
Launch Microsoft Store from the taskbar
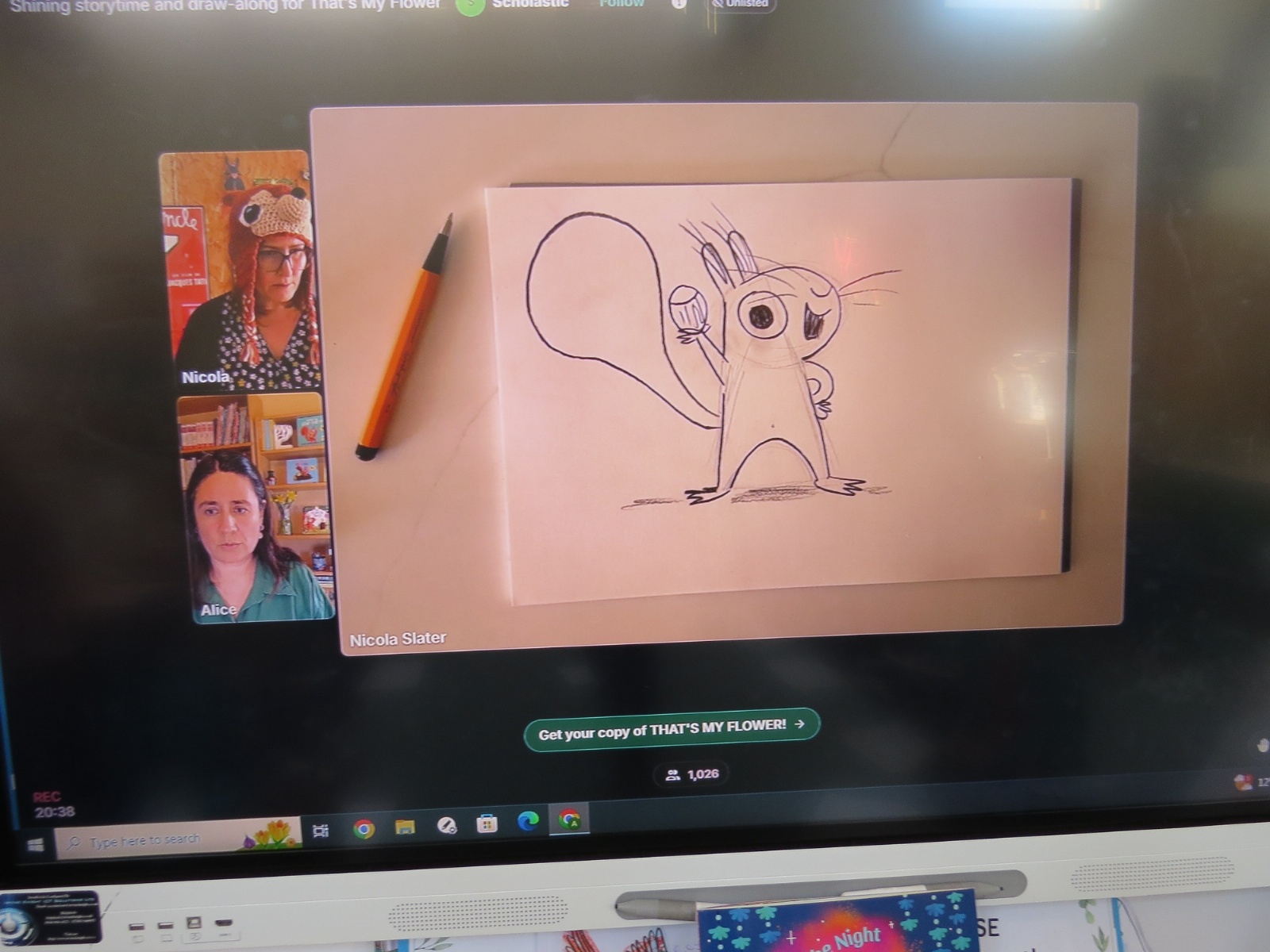pyautogui.click(x=487, y=825)
